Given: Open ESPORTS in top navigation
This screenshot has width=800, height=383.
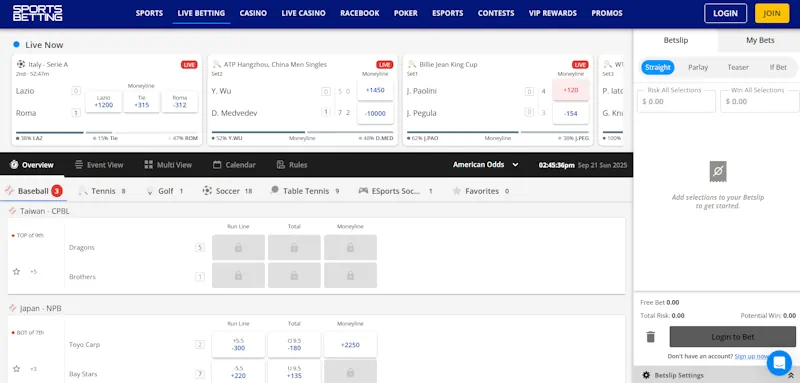Looking at the screenshot, I should pos(447,13).
